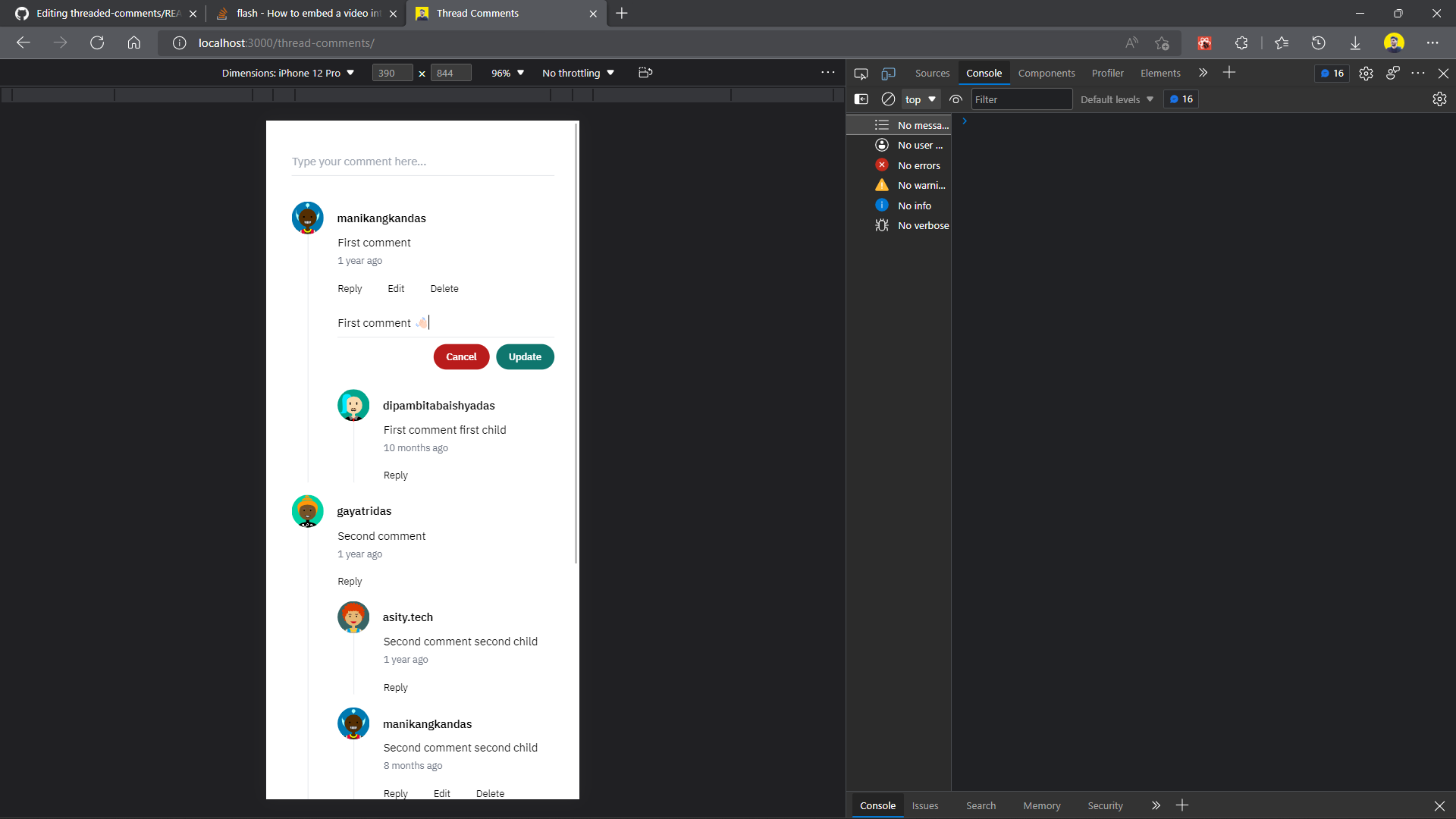Click the rotate device icon
Viewport: 1456px width, 819px height.
(645, 73)
